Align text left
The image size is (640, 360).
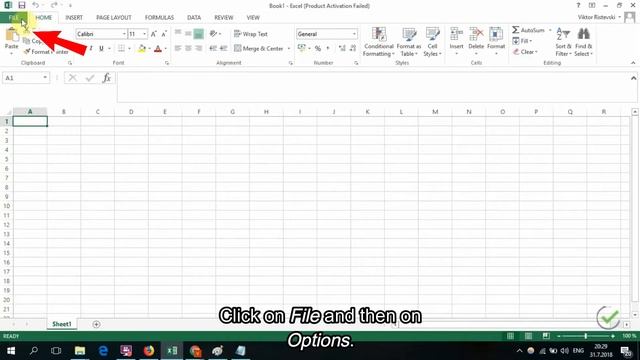pyautogui.click(x=178, y=49)
